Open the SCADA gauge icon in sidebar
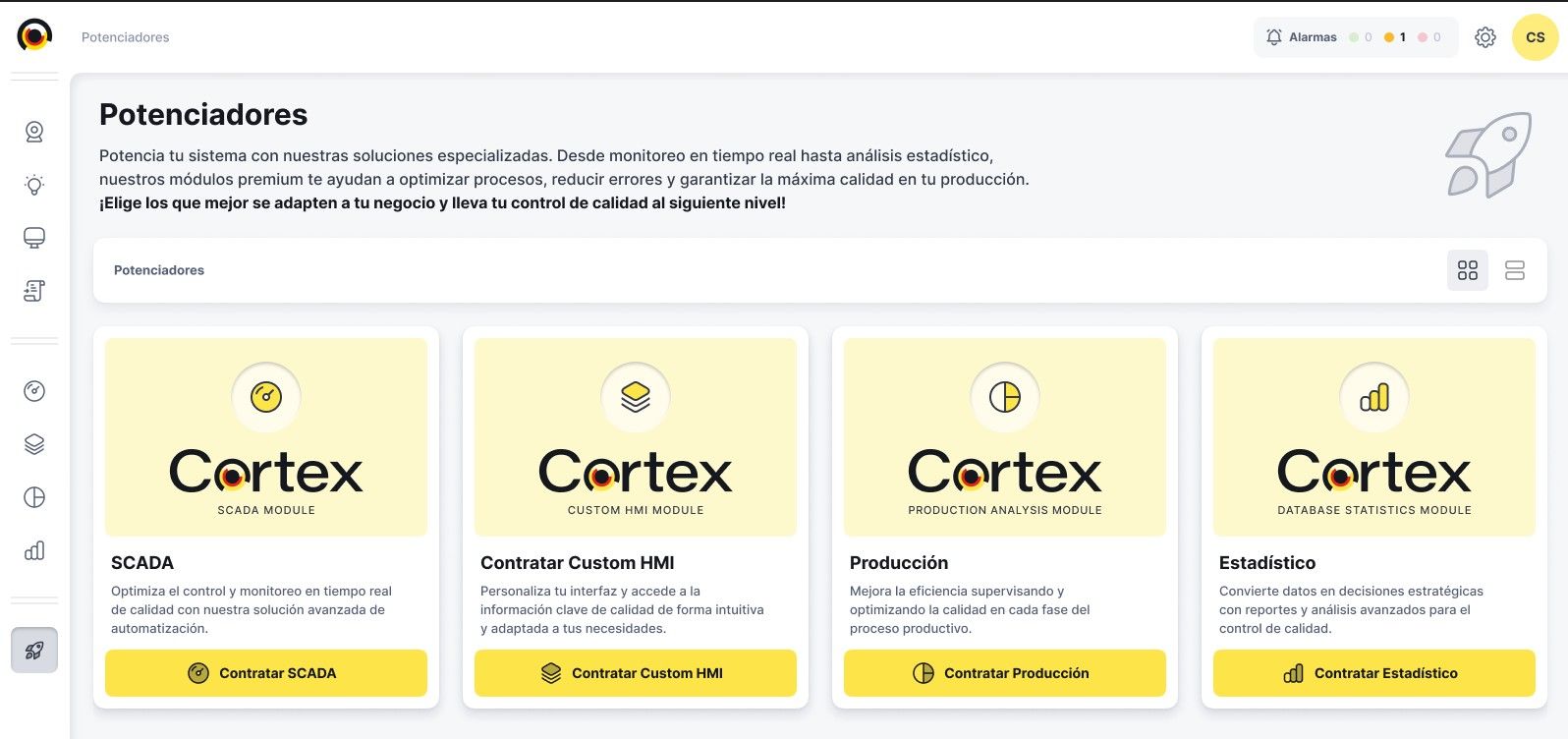The image size is (1568, 739). 34,391
